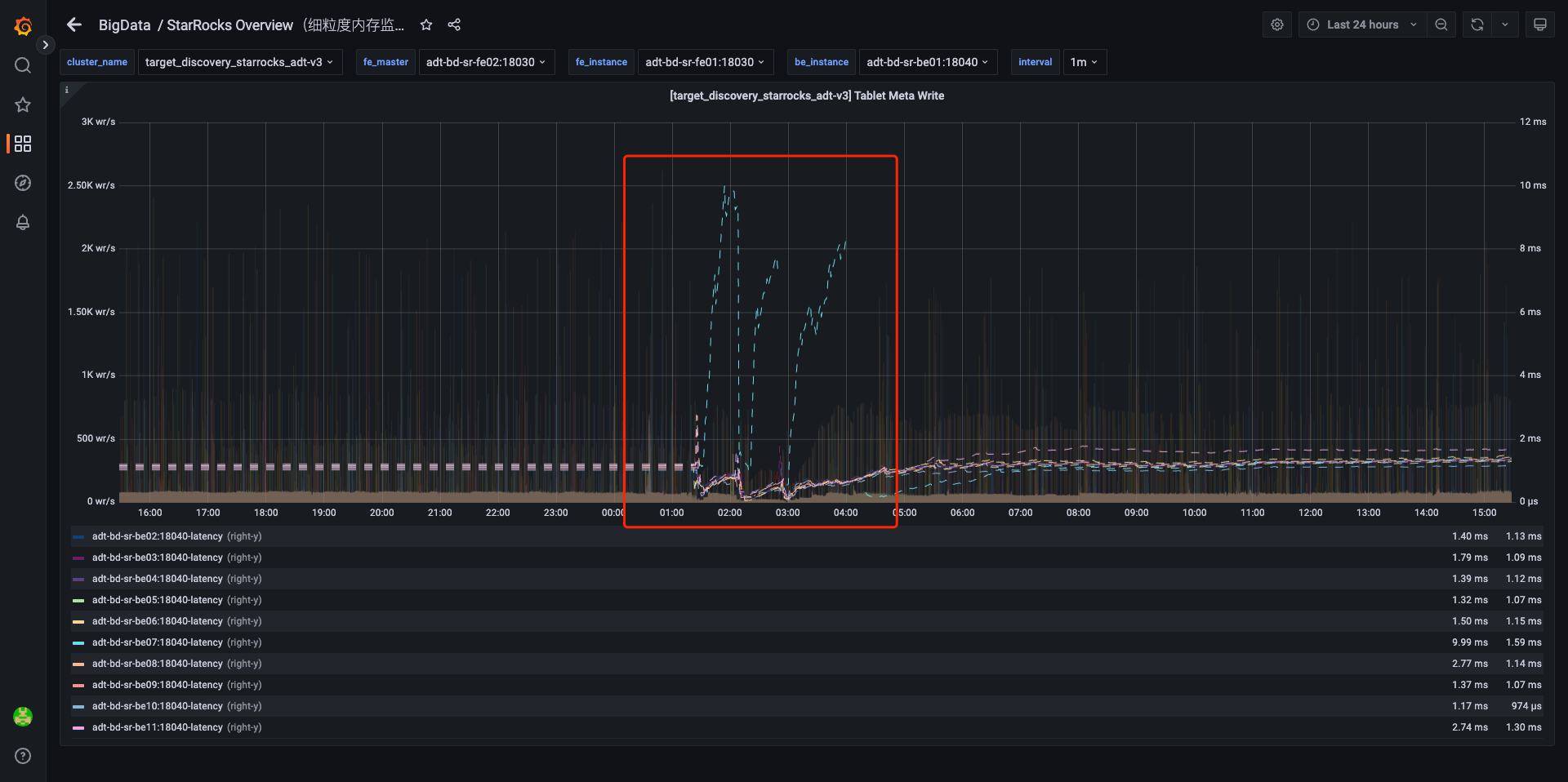Image resolution: width=1568 pixels, height=782 pixels.
Task: Show the panel info icon
Action: pyautogui.click(x=67, y=90)
